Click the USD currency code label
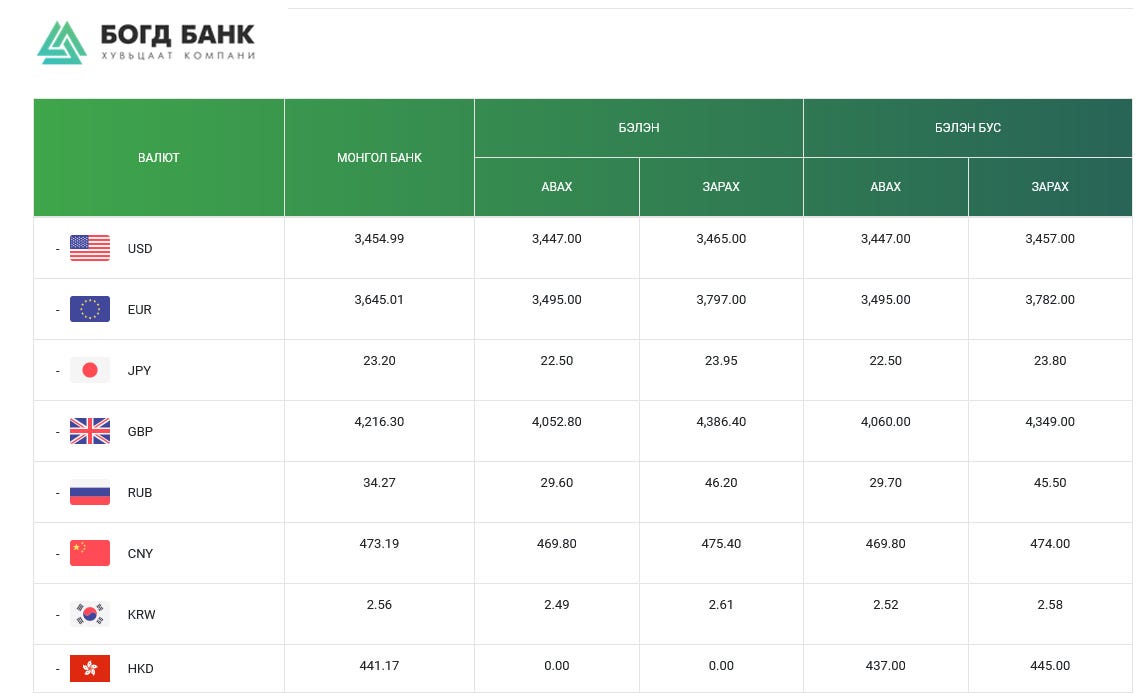Screen dimensions: 1138x696 coord(140,249)
